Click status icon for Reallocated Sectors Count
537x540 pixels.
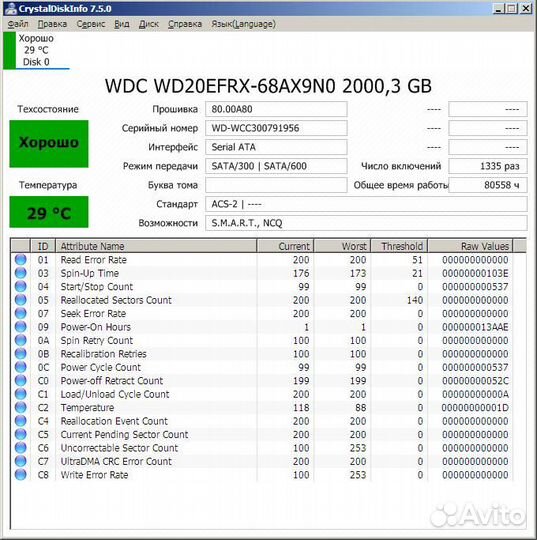[21, 300]
